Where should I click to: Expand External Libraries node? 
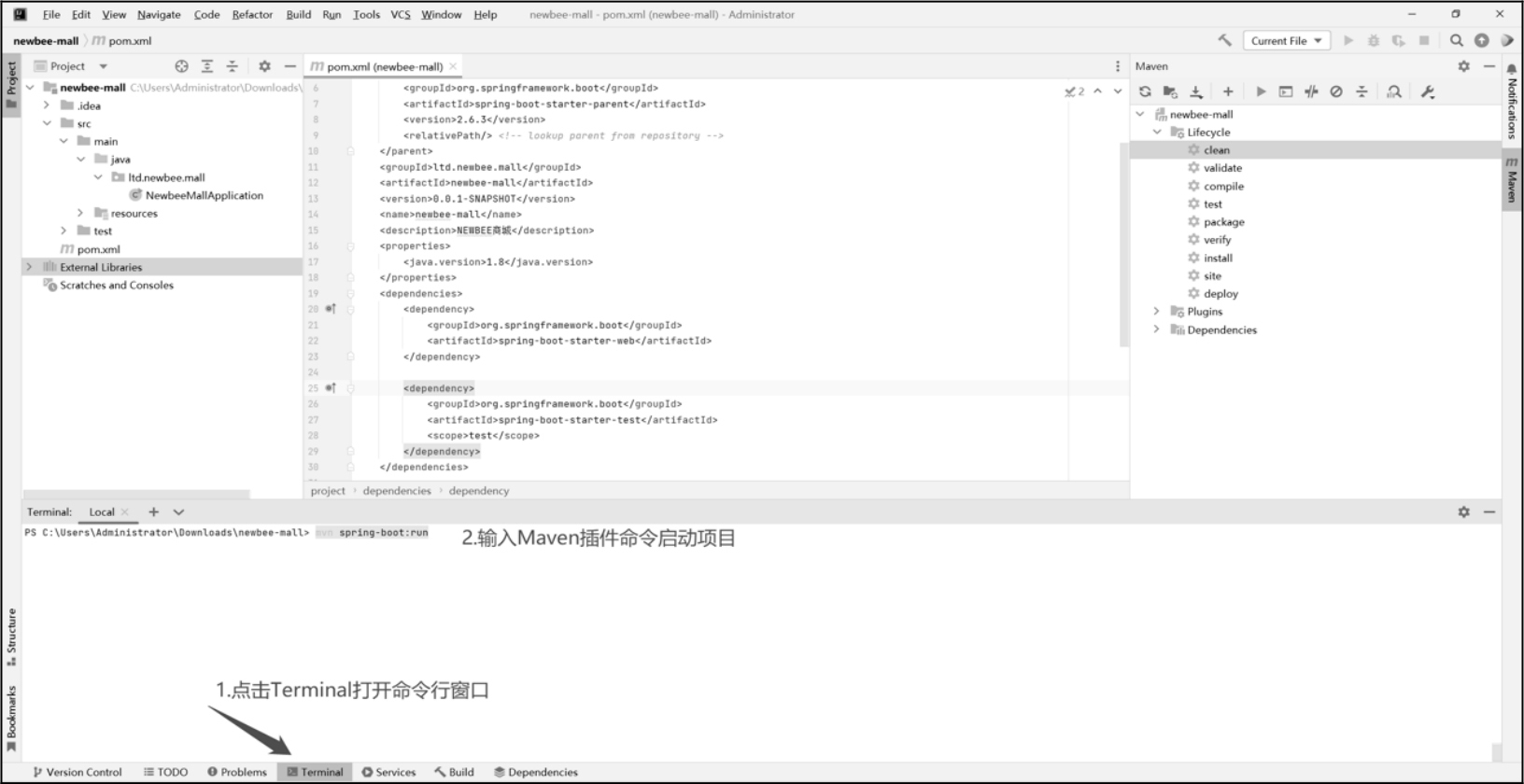(x=30, y=267)
